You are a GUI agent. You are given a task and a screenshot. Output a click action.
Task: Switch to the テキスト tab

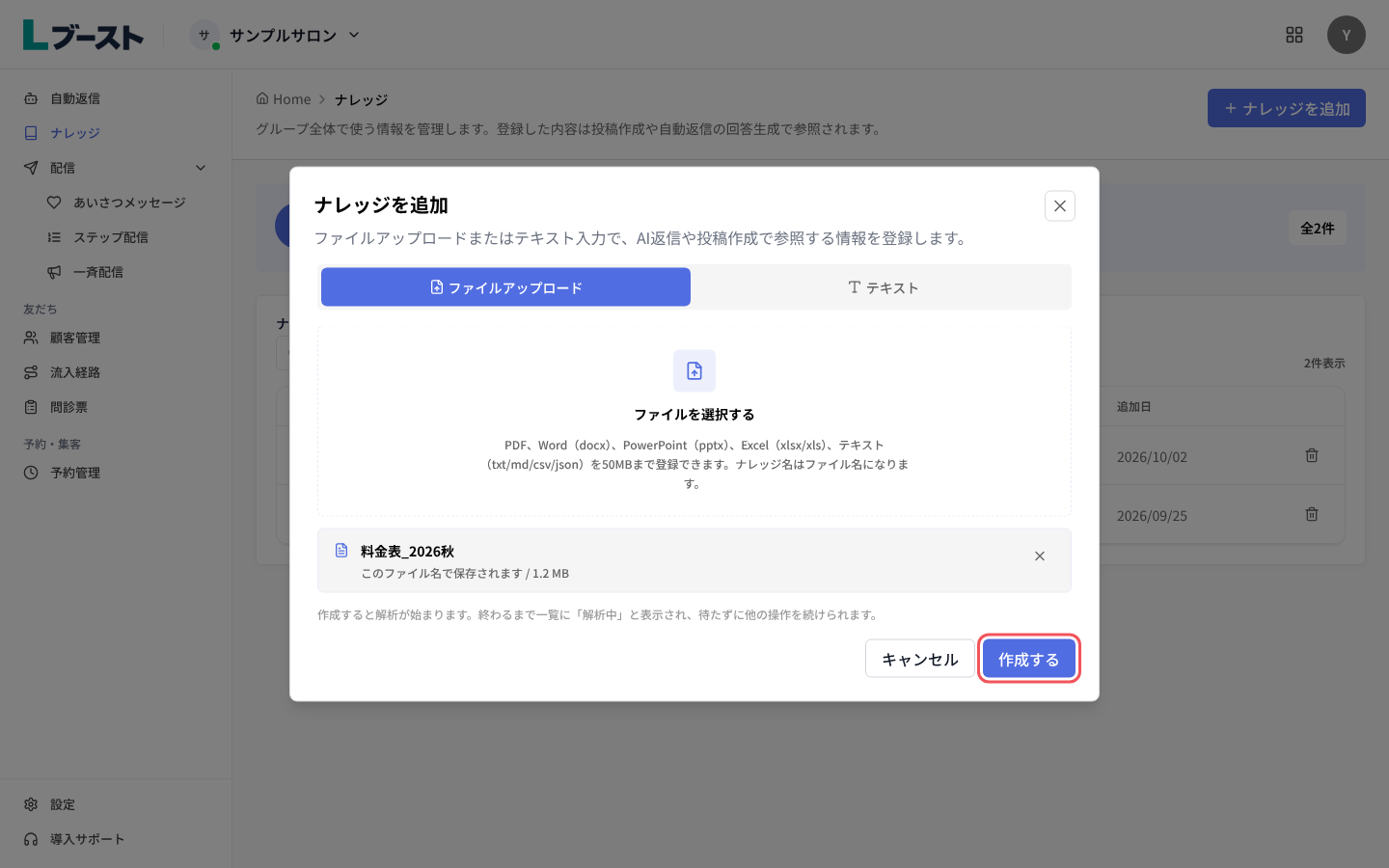pyautogui.click(x=883, y=287)
